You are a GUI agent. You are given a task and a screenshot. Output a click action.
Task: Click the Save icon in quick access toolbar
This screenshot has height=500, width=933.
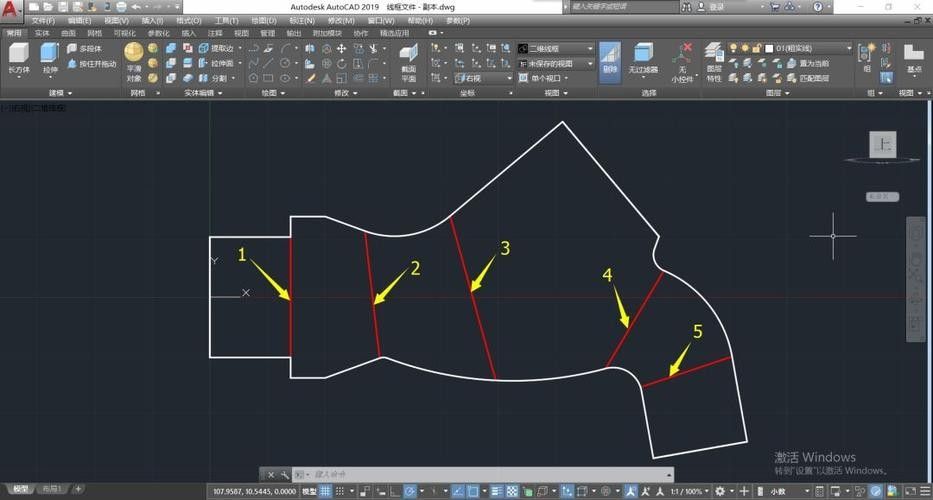point(62,7)
